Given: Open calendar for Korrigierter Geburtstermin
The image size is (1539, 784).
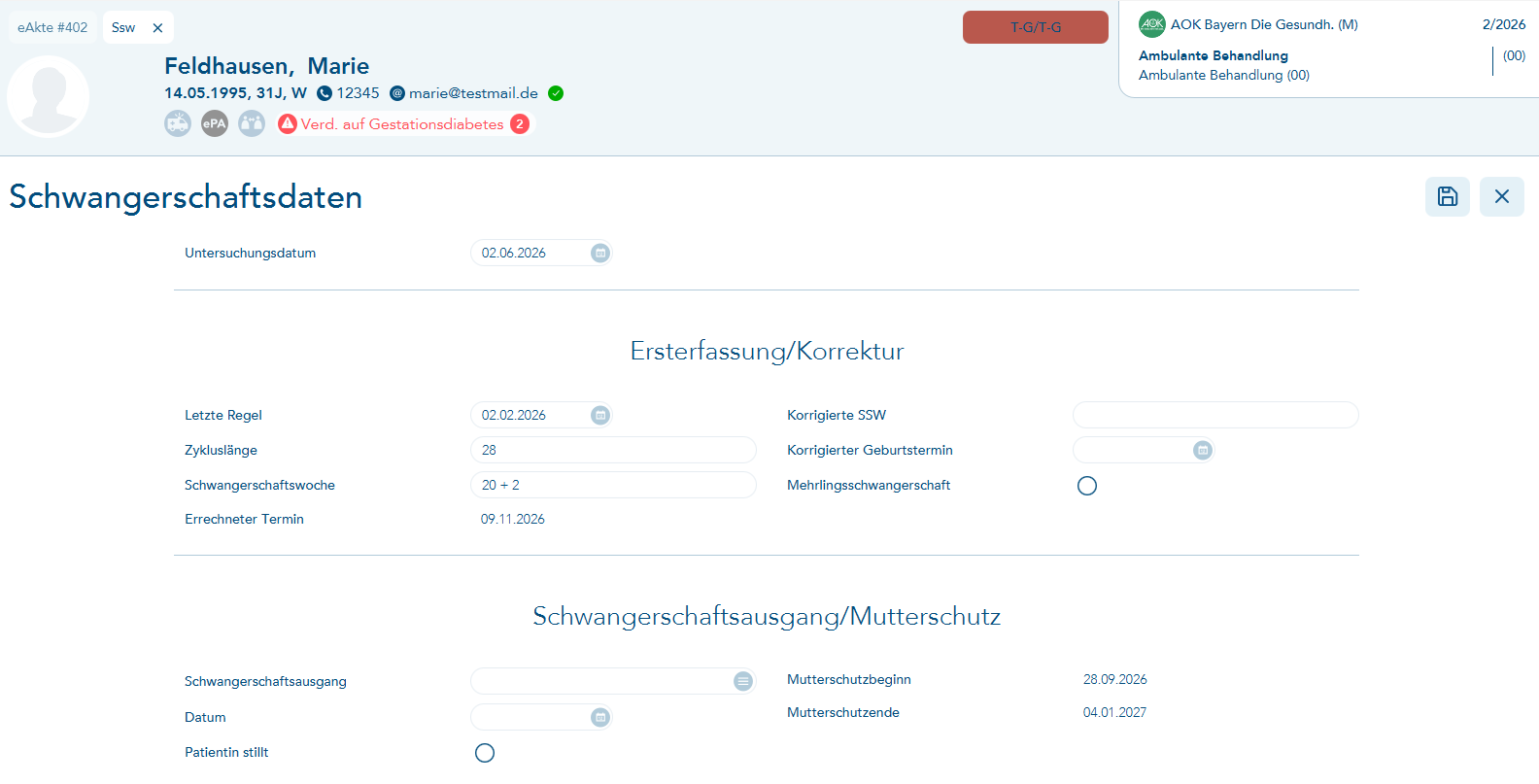Looking at the screenshot, I should coord(1203,450).
